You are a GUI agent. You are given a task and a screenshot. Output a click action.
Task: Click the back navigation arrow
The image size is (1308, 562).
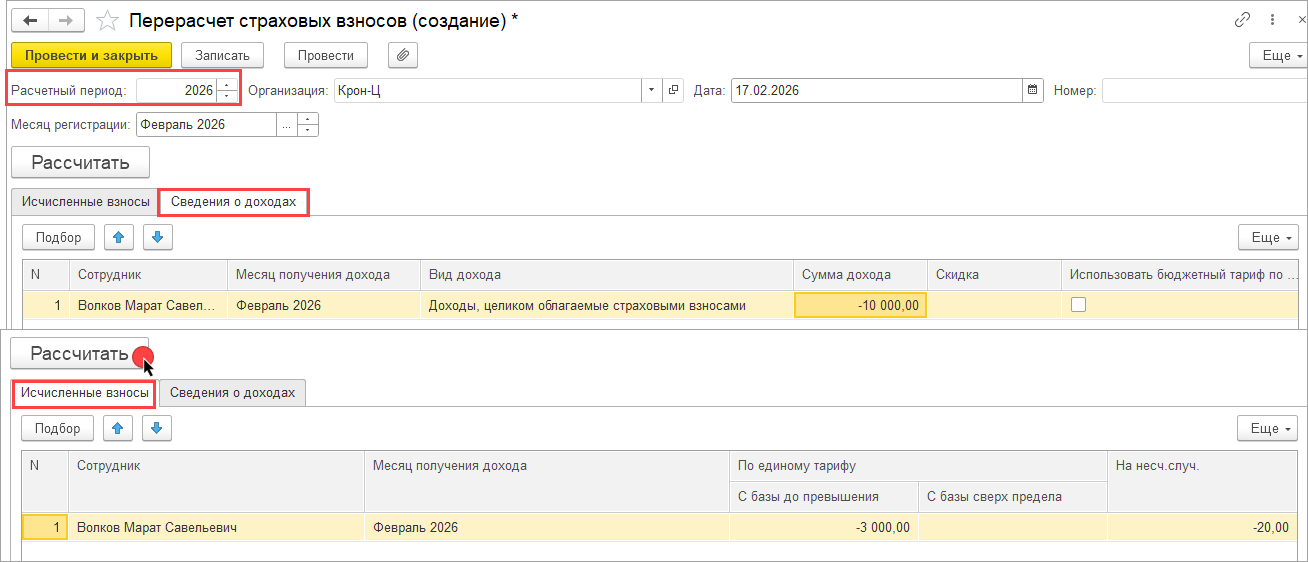tap(30, 20)
